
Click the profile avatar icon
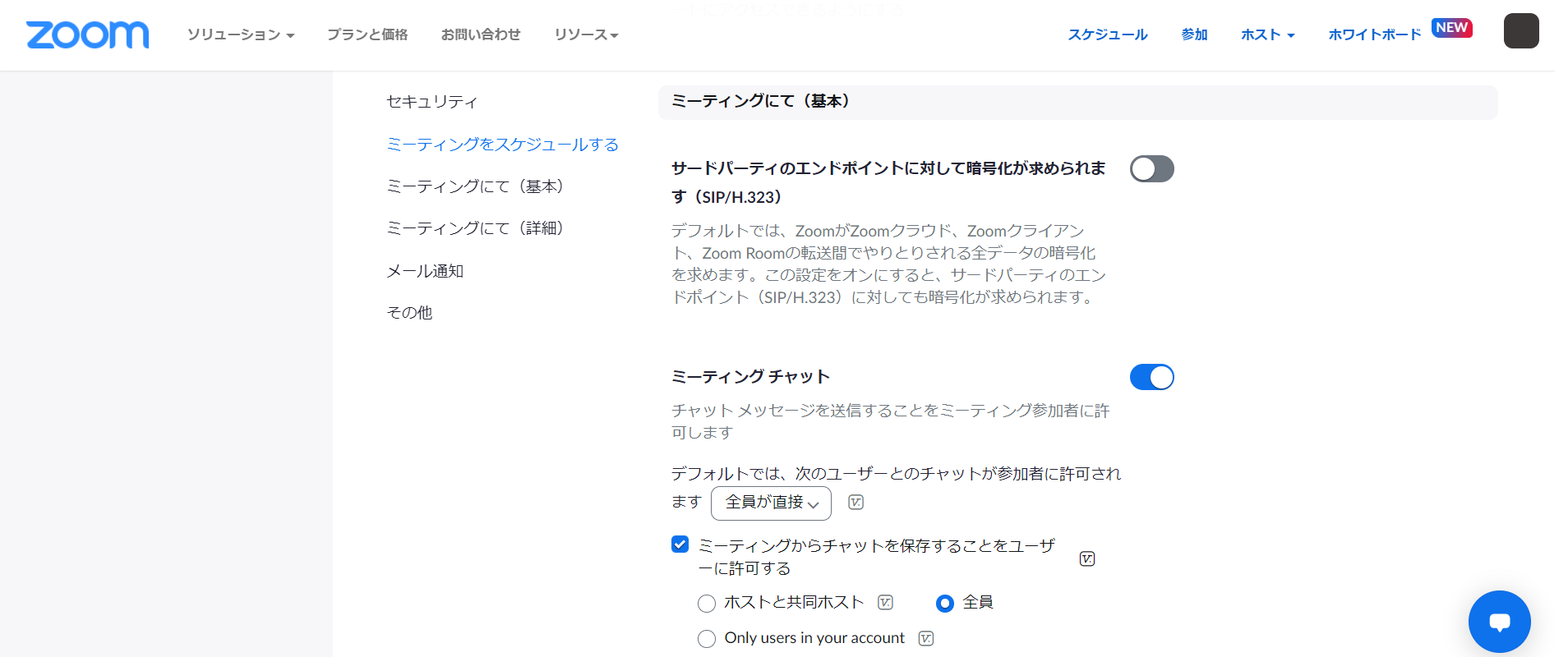click(x=1520, y=31)
